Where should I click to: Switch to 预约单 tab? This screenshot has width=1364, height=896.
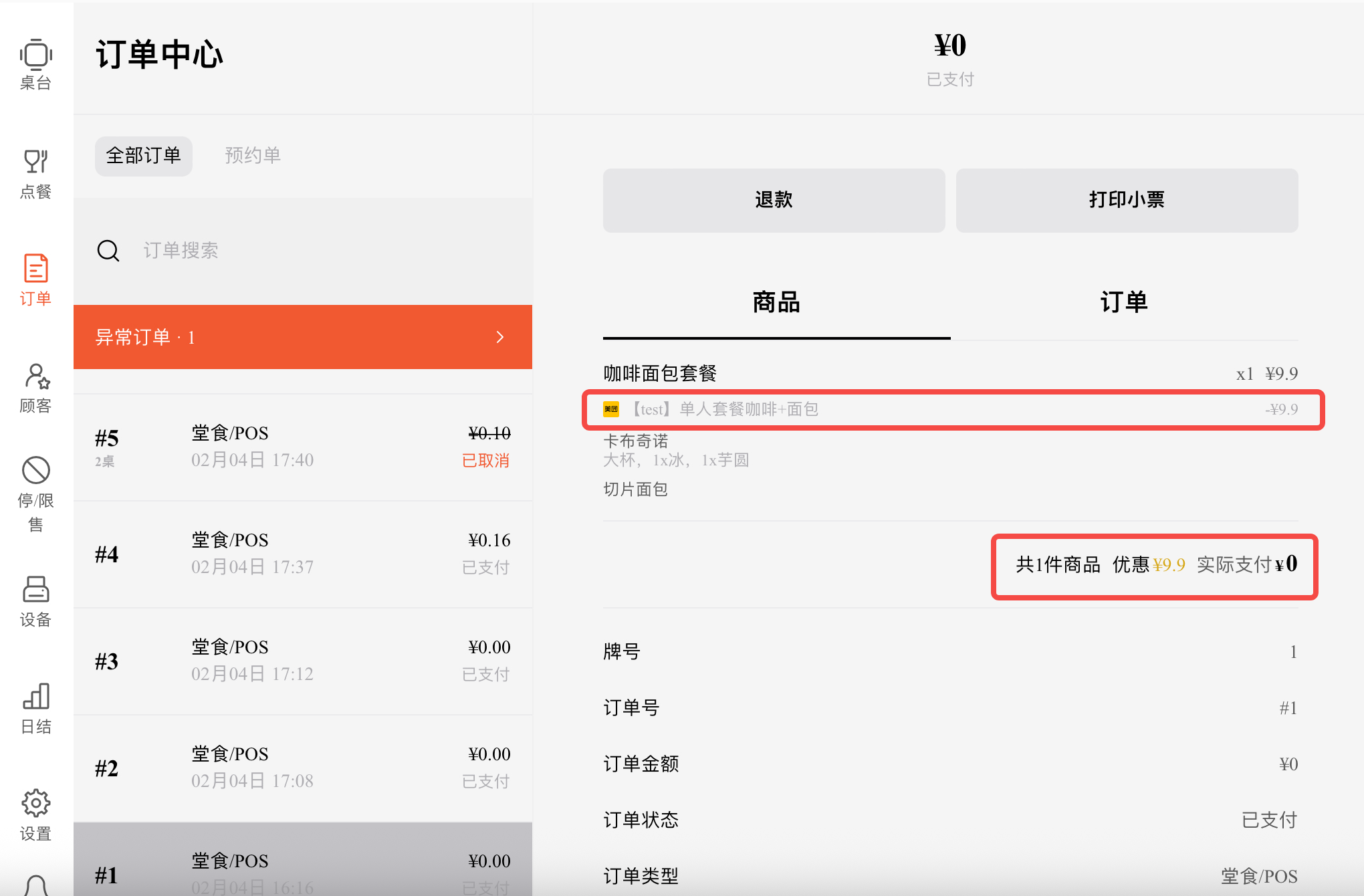coord(253,156)
